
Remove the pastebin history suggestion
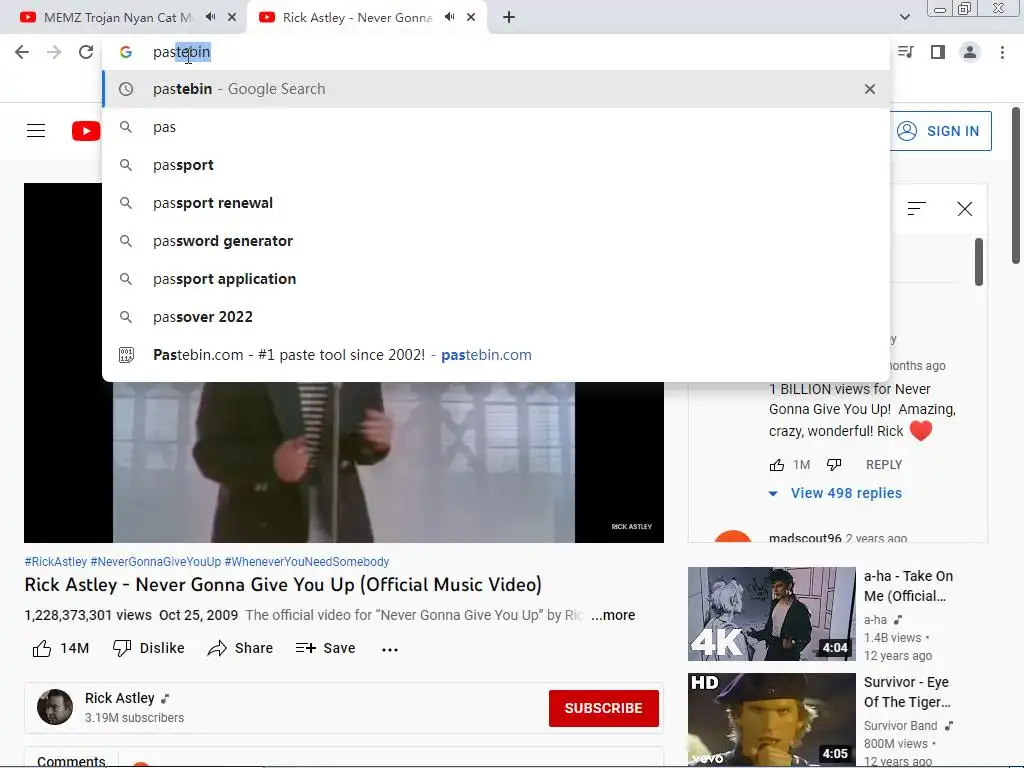point(870,89)
